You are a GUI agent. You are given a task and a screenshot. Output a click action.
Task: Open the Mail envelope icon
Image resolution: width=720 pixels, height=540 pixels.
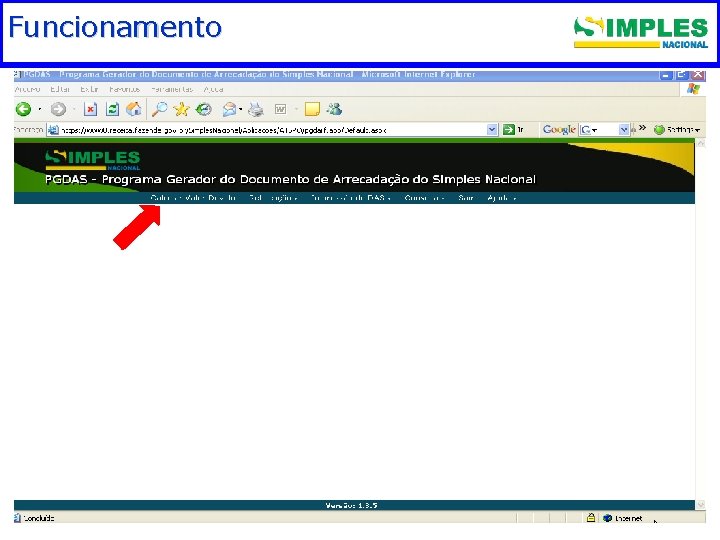pos(229,109)
